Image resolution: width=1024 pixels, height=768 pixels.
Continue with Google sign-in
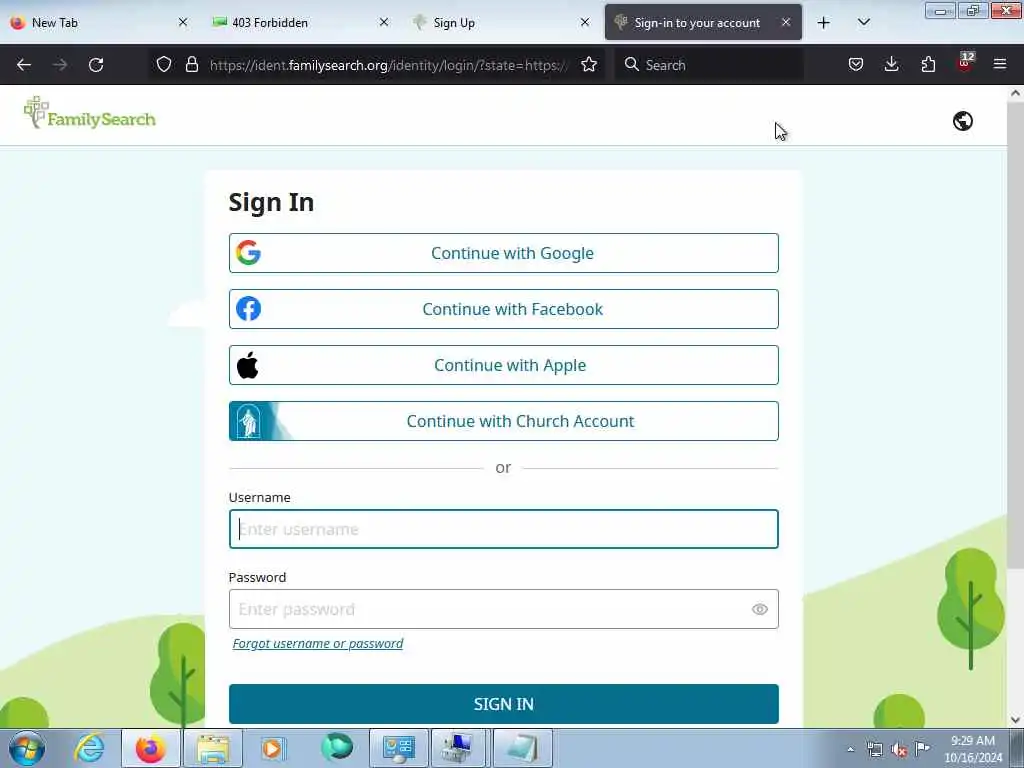pos(504,253)
